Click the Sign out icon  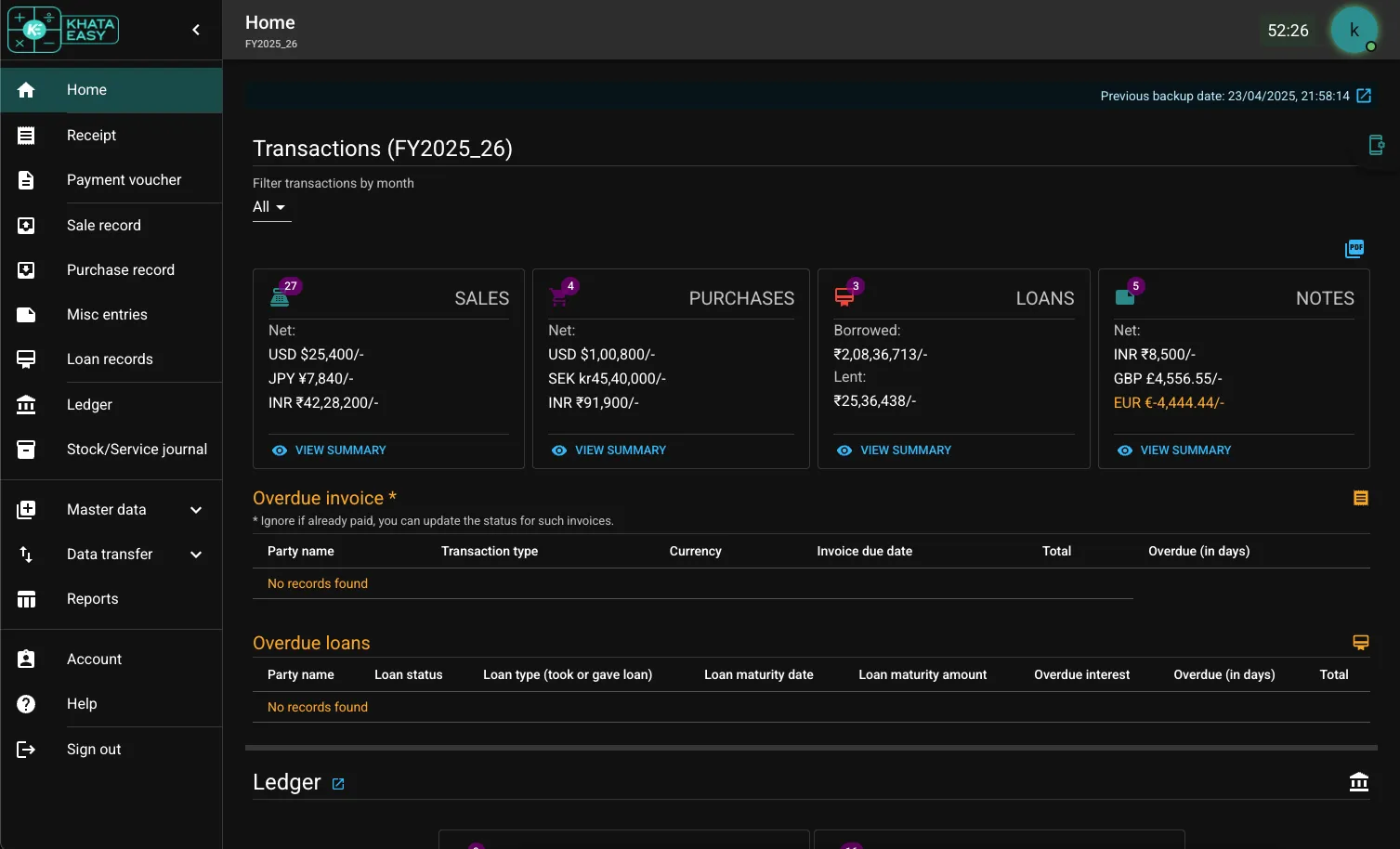tap(26, 750)
